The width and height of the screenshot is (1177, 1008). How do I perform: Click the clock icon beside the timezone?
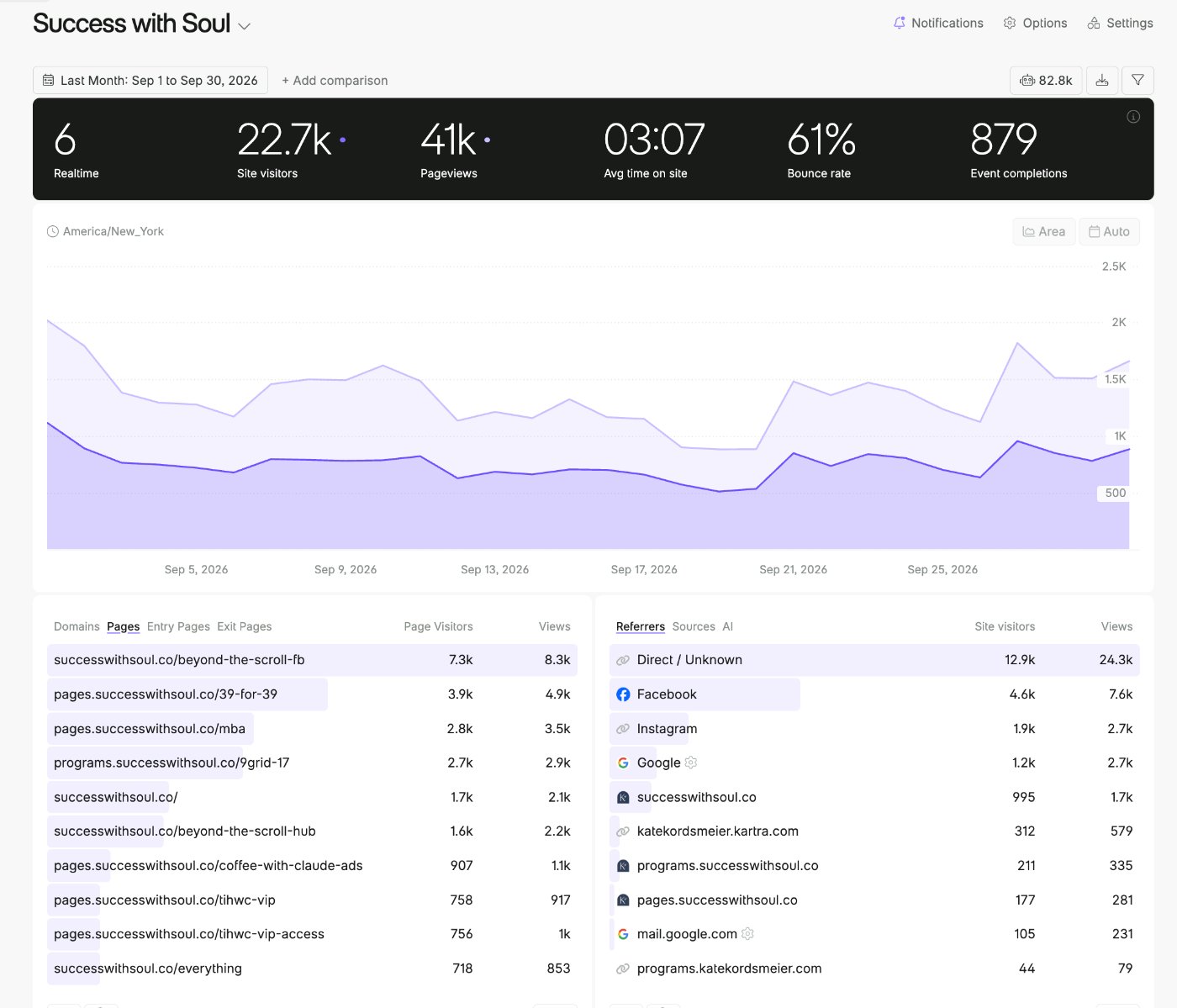coord(53,231)
